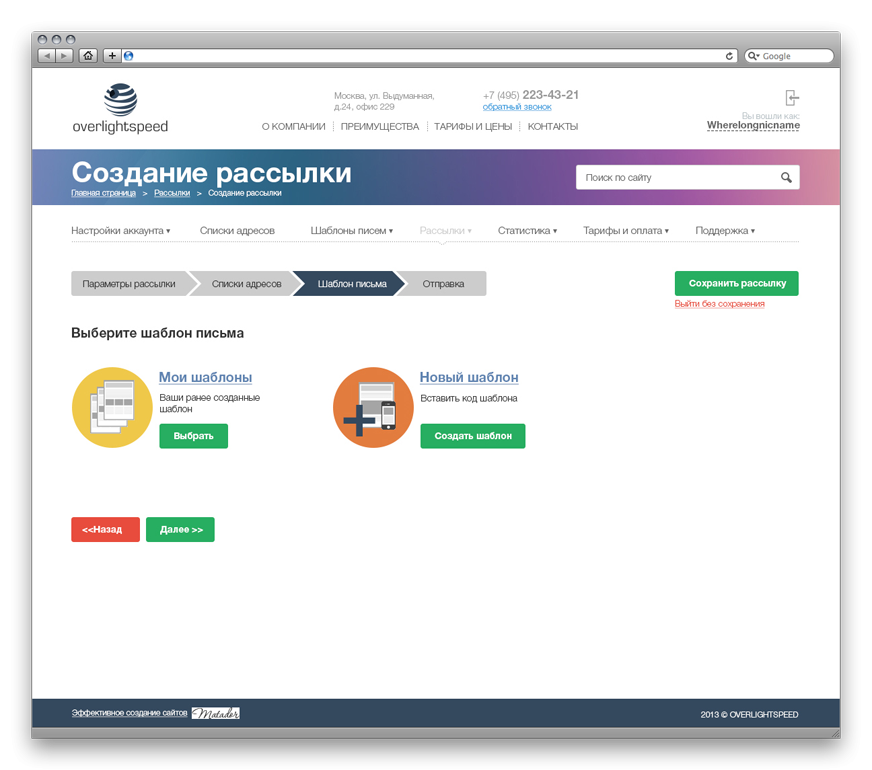Click the 'Сохранить рассылку' button
The width and height of the screenshot is (872, 770).
pyautogui.click(x=737, y=284)
